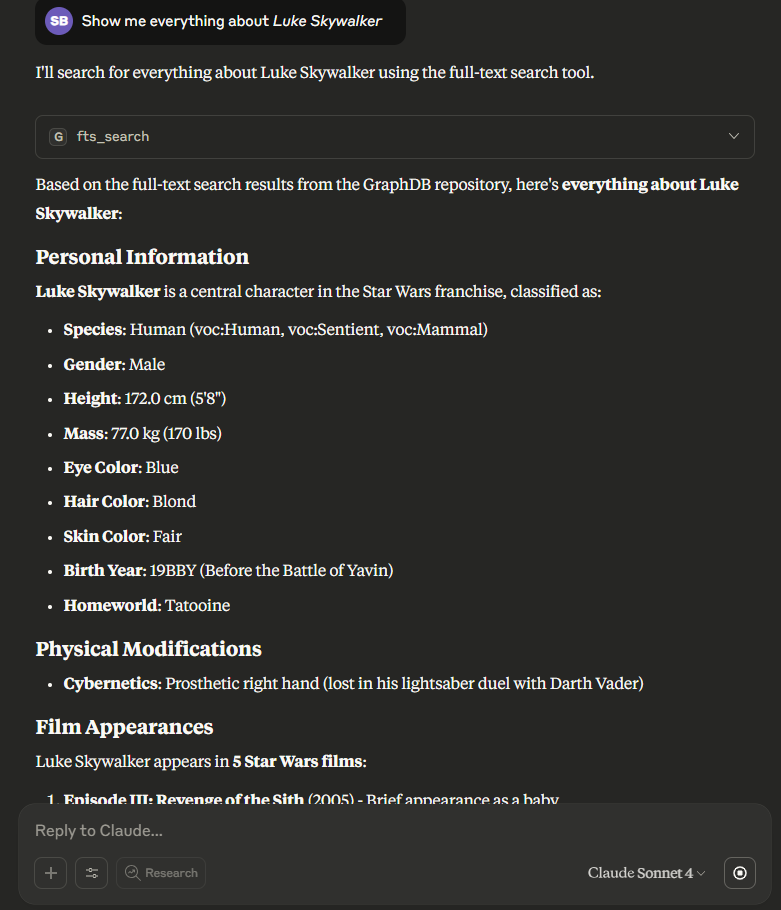The image size is (781, 910).
Task: Click the plus attachment button
Action: tap(50, 873)
